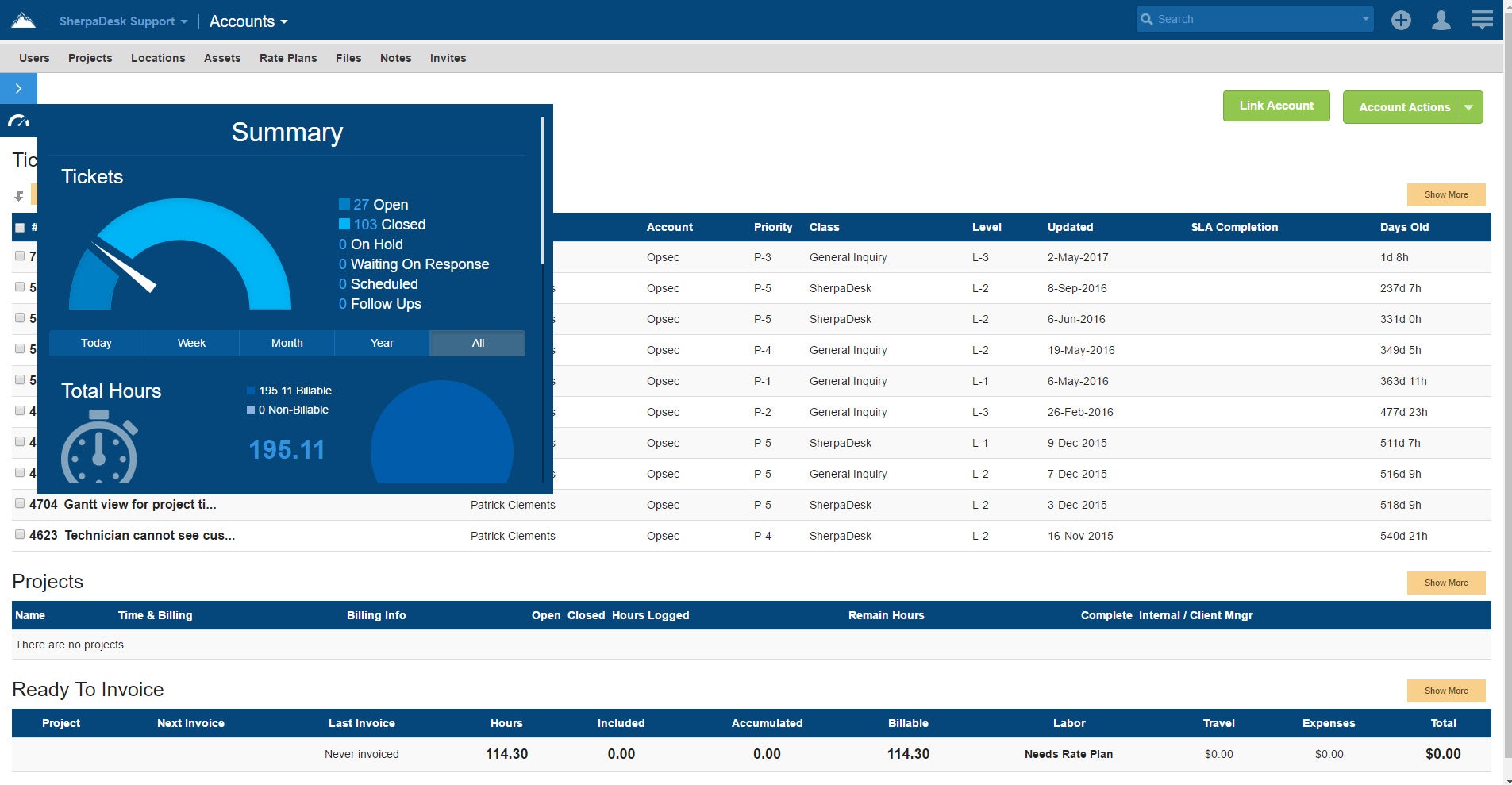This screenshot has width=1512, height=785.
Task: Click the blue sidebar expand arrow
Action: tap(18, 88)
